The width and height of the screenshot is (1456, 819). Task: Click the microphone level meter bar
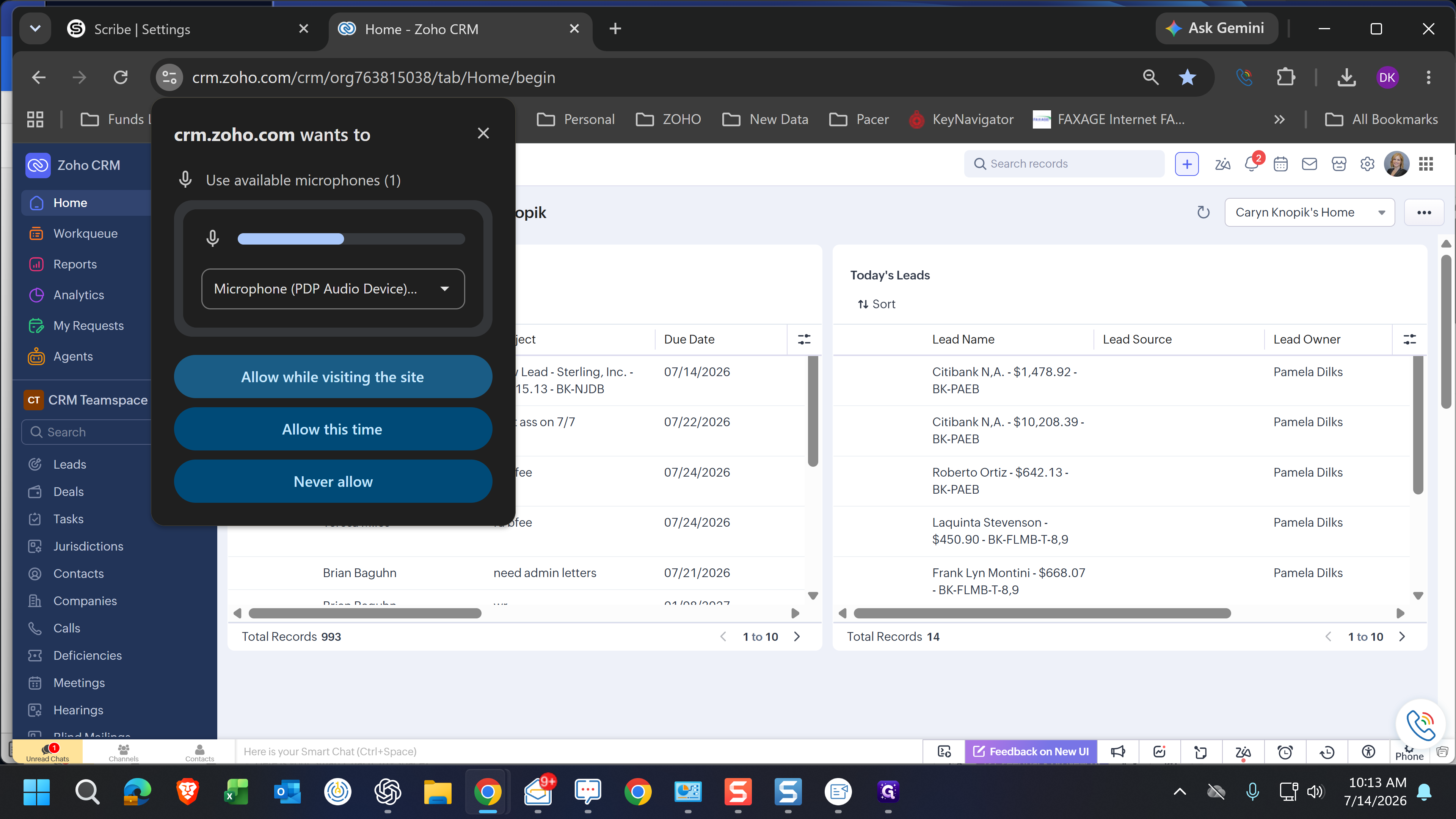coord(351,239)
